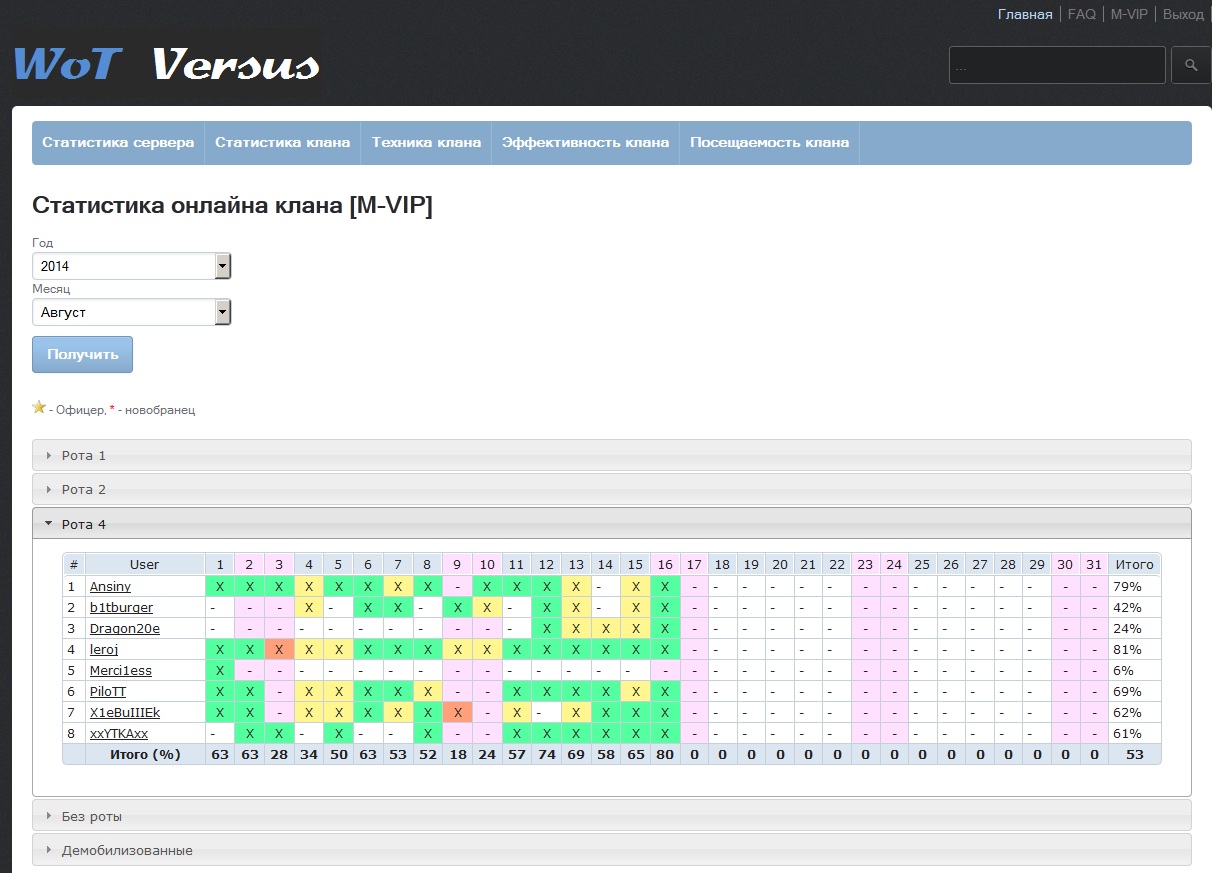This screenshot has width=1213, height=873.
Task: Open the Год year dropdown
Action: [x=132, y=266]
